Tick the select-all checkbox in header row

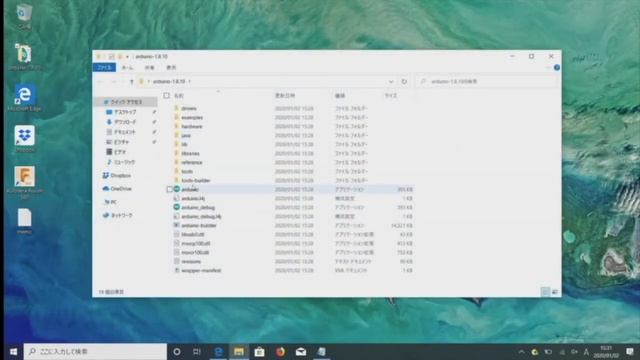click(167, 96)
